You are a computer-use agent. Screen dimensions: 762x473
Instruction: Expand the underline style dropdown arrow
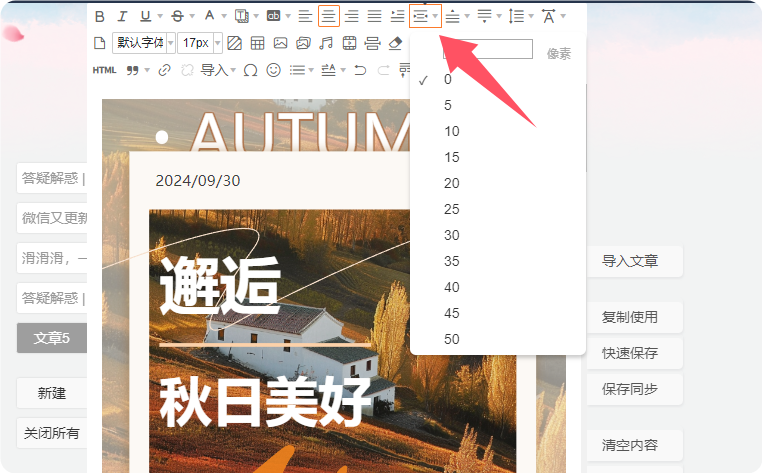tap(160, 17)
